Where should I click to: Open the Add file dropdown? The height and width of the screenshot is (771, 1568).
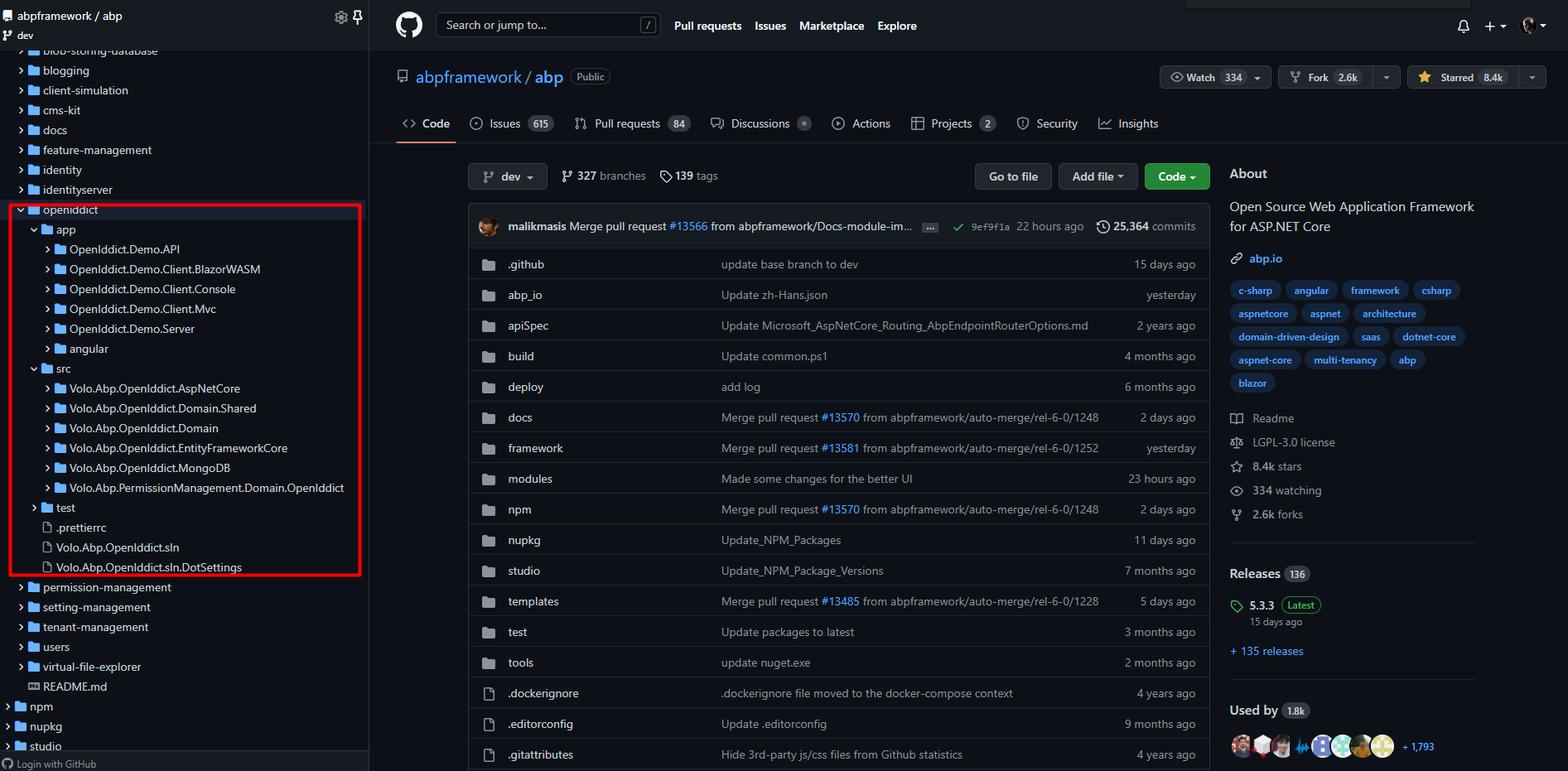pyautogui.click(x=1098, y=176)
